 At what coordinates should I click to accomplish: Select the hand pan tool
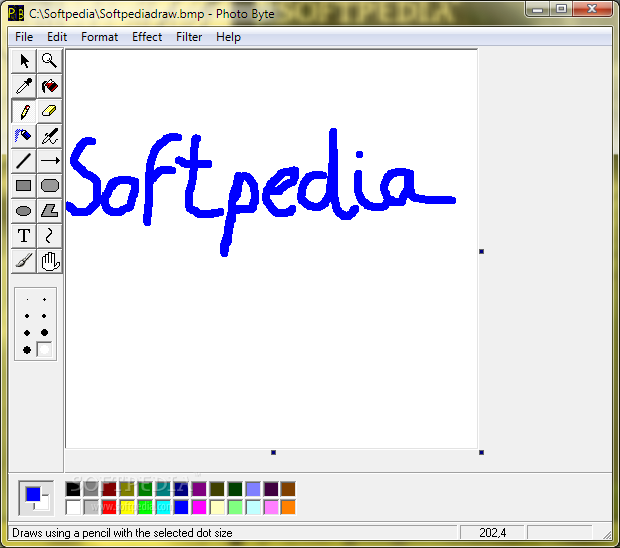pos(49,261)
